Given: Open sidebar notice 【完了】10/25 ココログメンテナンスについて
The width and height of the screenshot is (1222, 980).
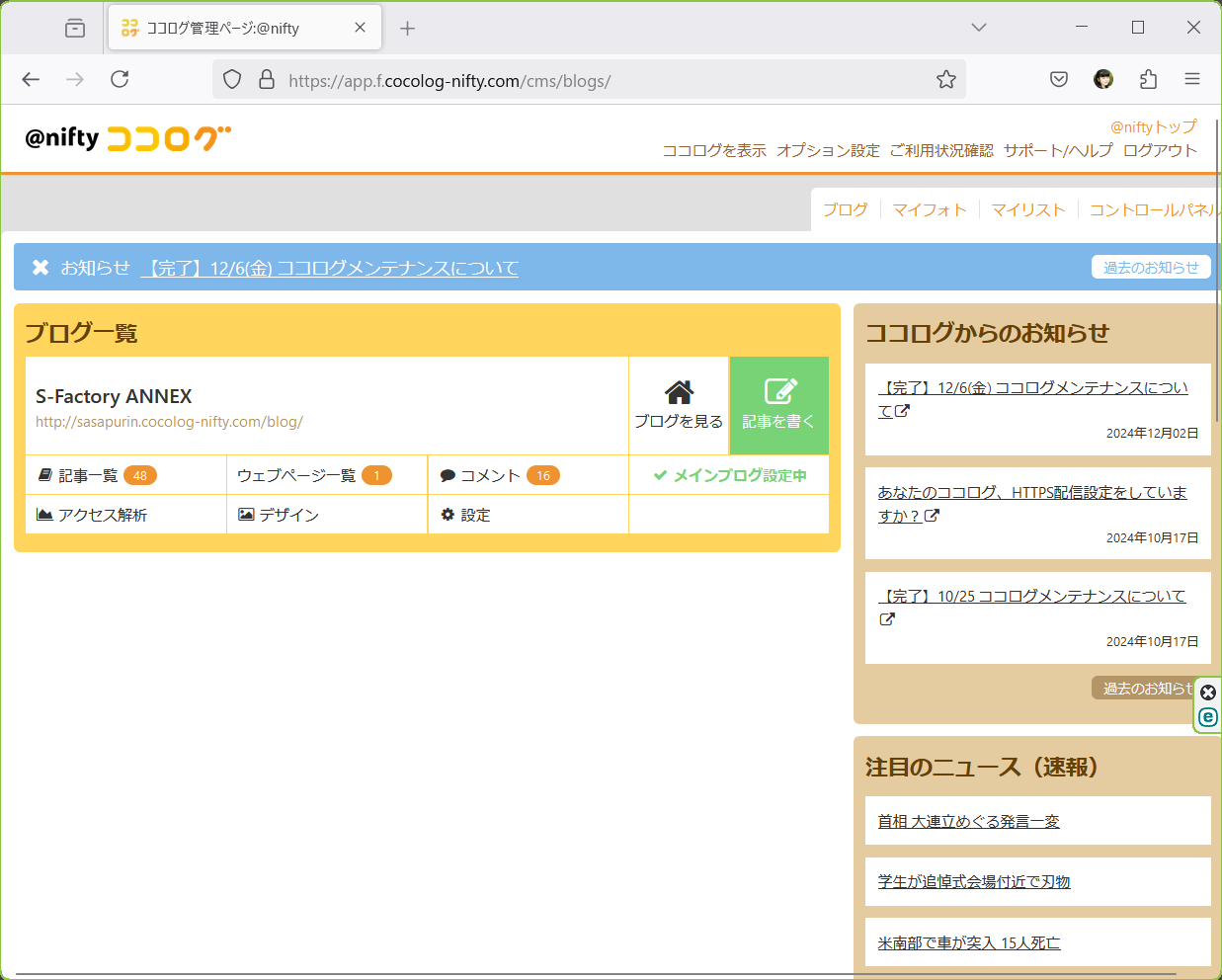Looking at the screenshot, I should [1032, 596].
